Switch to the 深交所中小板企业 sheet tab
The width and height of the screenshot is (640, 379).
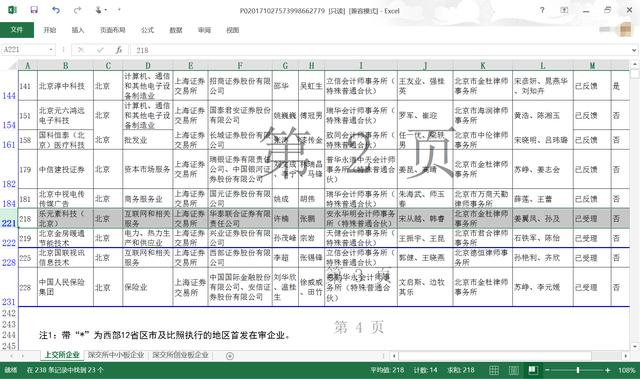tap(116, 355)
